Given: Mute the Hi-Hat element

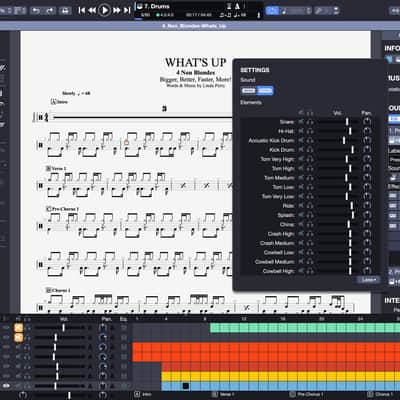Looking at the screenshot, I should (x=301, y=131).
